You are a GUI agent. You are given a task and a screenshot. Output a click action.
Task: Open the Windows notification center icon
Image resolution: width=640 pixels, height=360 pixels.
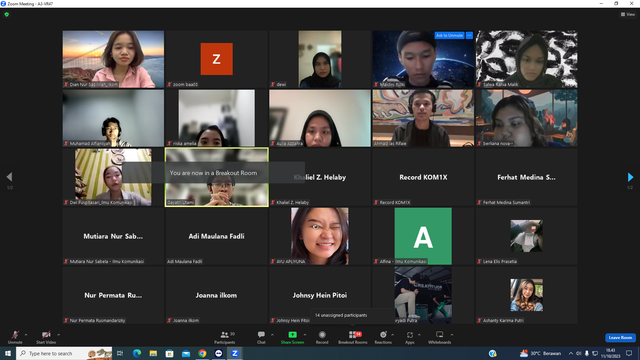(x=629, y=353)
